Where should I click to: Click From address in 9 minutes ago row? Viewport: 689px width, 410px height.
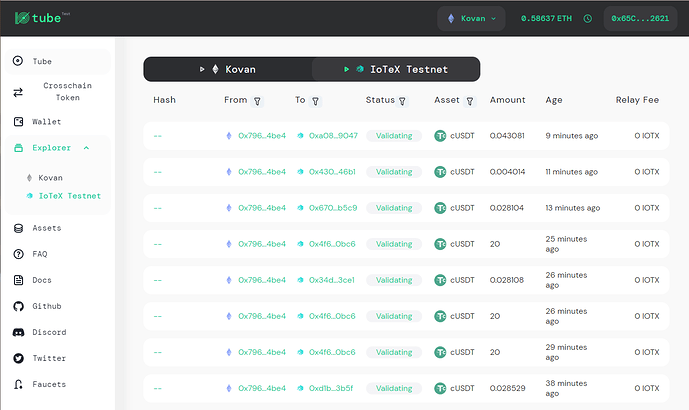(x=262, y=136)
